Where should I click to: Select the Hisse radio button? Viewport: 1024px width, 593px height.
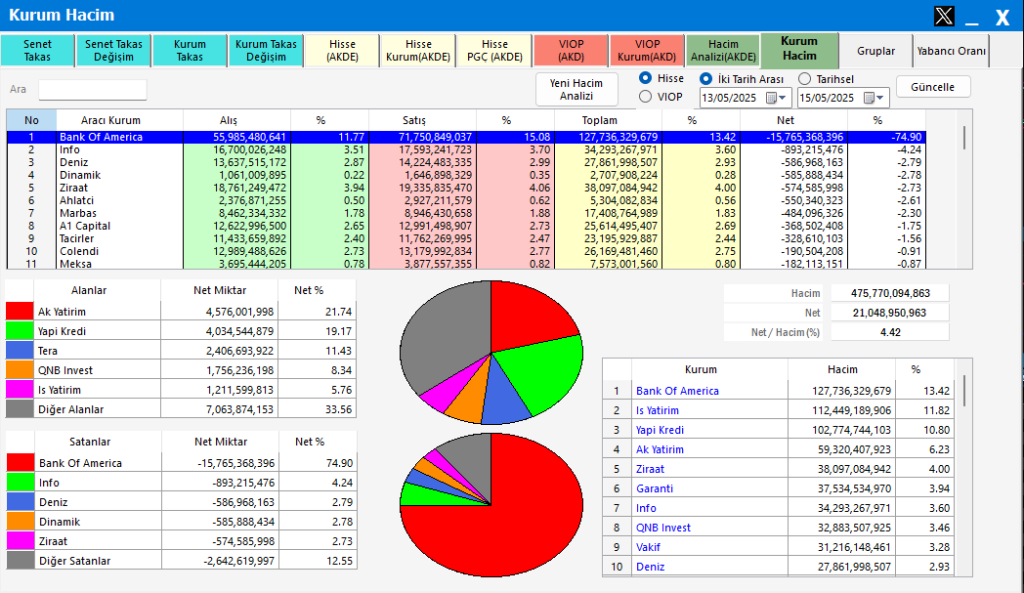(645, 78)
